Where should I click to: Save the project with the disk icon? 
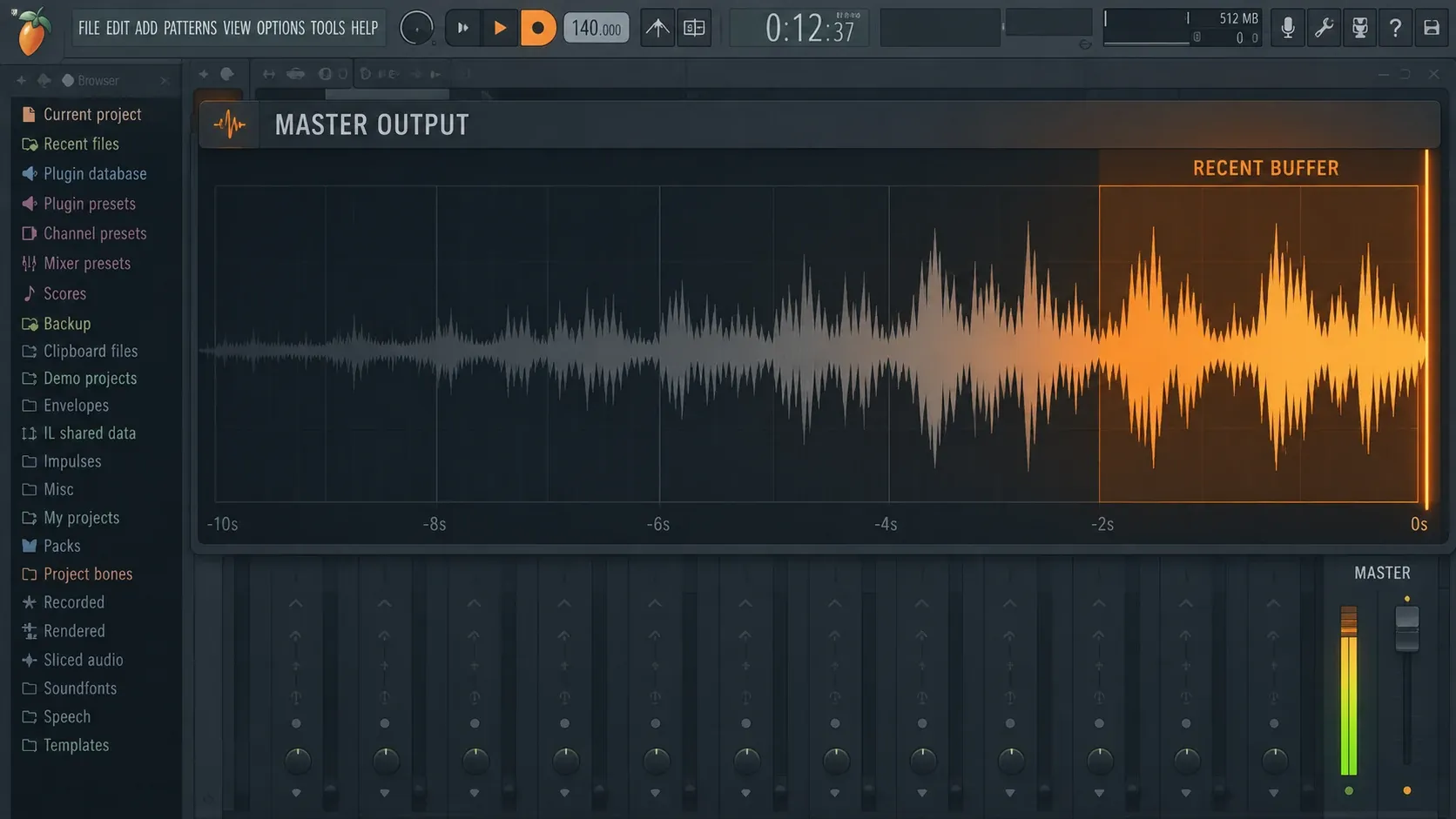[x=1432, y=28]
